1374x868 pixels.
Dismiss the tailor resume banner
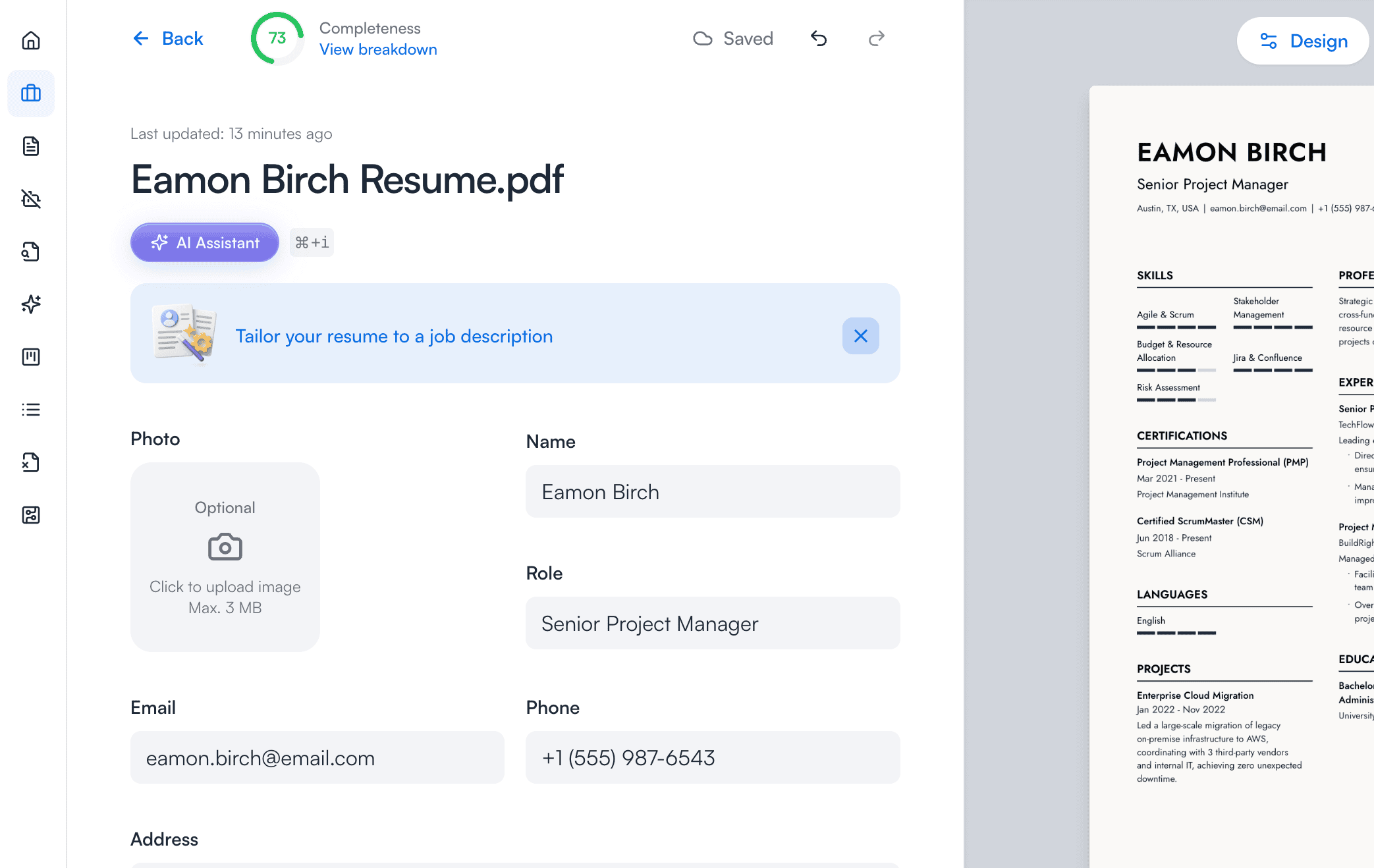(860, 336)
